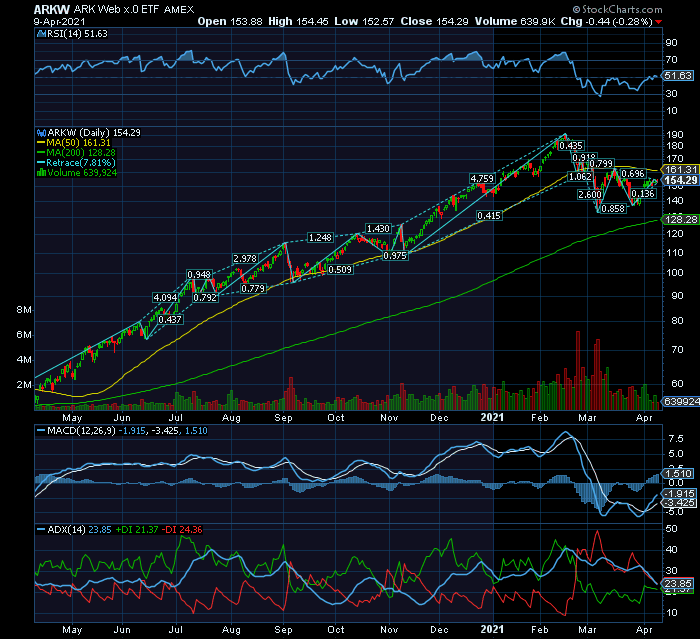Click the -1.915 tag on the MACD axis
The width and height of the screenshot is (700, 639).
(679, 493)
